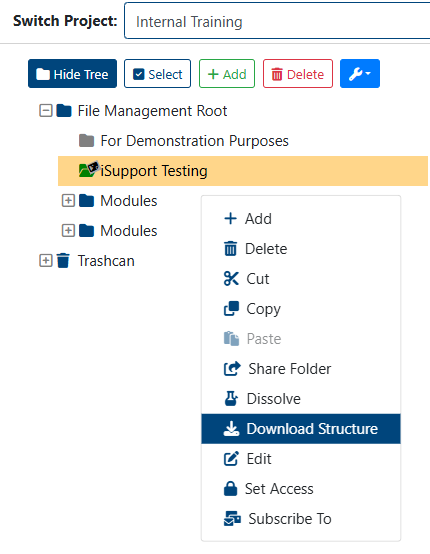Click the folder icon on Hide Tree

pyautogui.click(x=43, y=74)
